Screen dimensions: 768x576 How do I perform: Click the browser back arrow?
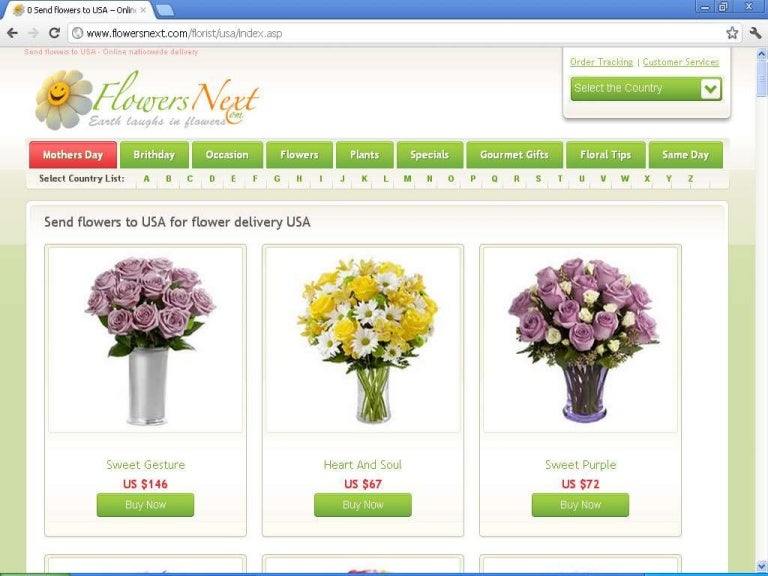coord(12,33)
